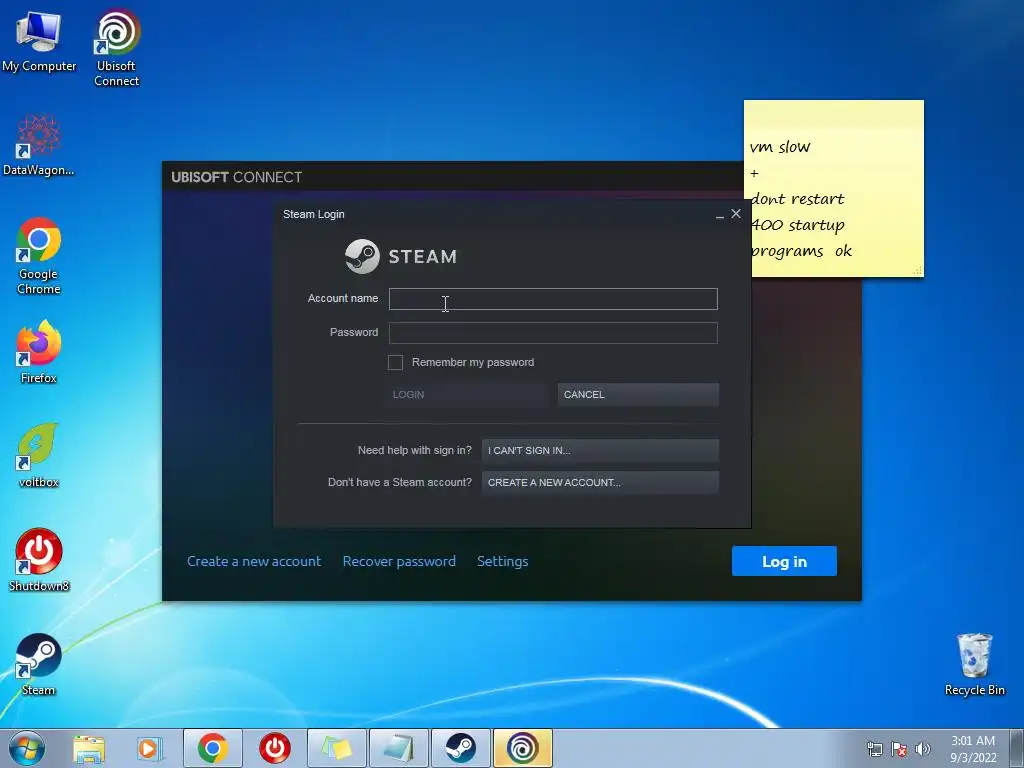Open the Windows Start menu
The width and height of the screenshot is (1024, 768).
(x=27, y=748)
